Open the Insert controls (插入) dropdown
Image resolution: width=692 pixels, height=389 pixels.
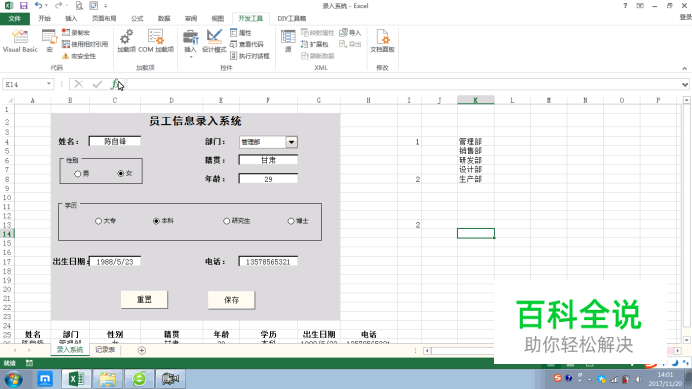click(x=190, y=42)
